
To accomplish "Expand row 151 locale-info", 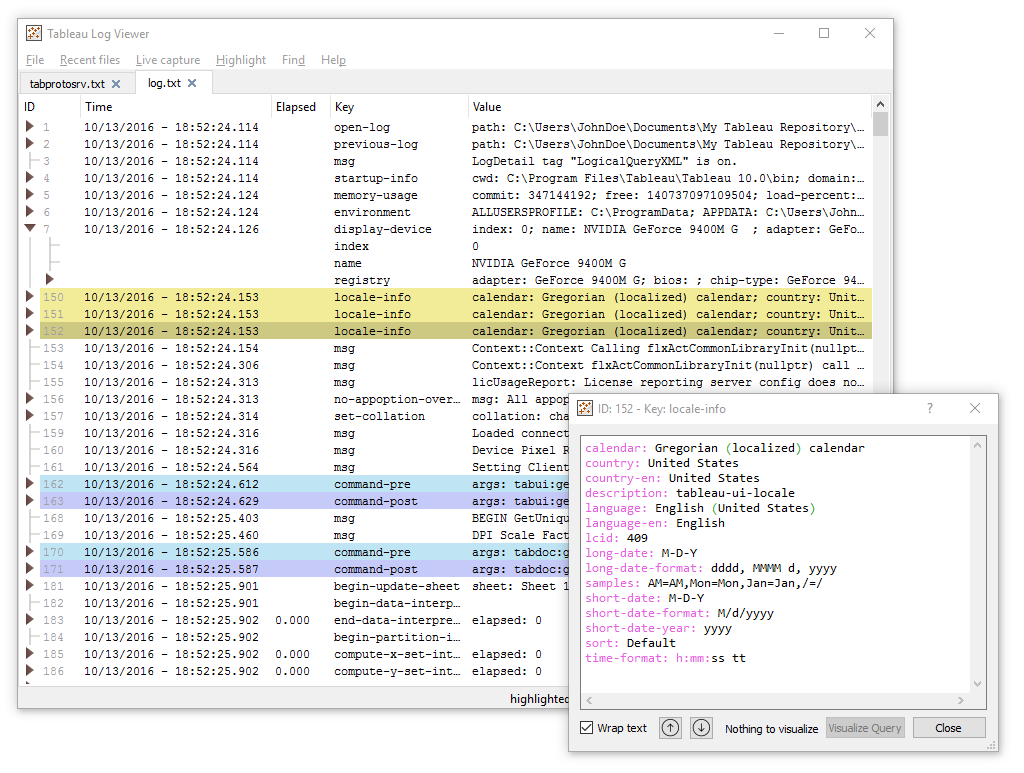I will tap(29, 313).
